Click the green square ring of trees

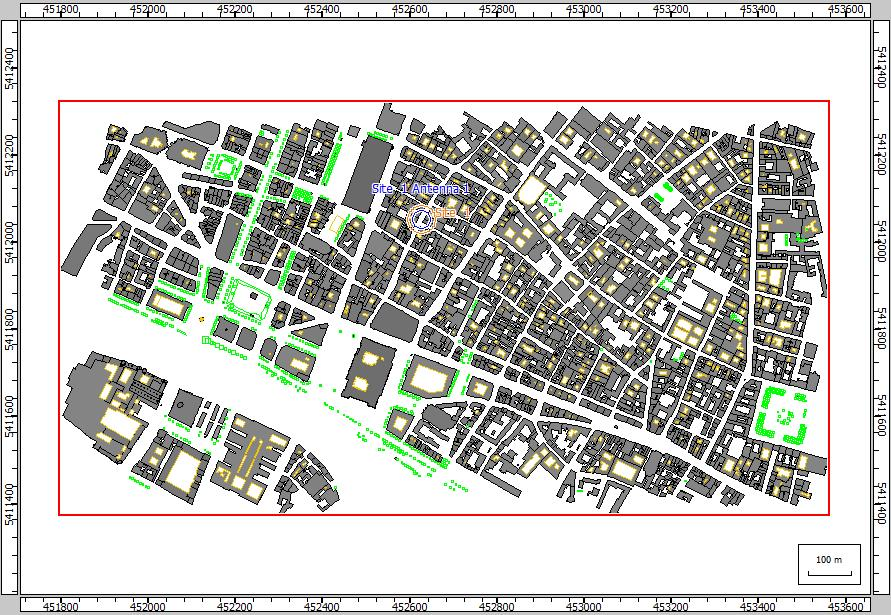tap(782, 412)
